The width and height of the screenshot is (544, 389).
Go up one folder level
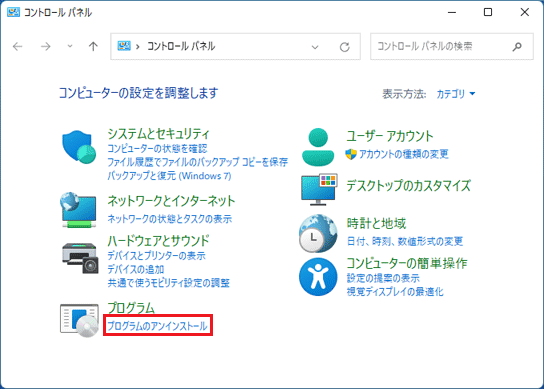coord(93,46)
